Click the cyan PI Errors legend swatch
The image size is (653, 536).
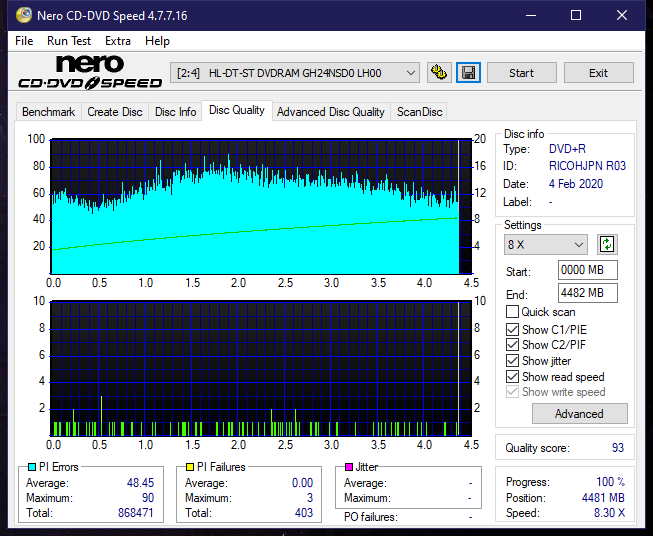(x=32, y=467)
